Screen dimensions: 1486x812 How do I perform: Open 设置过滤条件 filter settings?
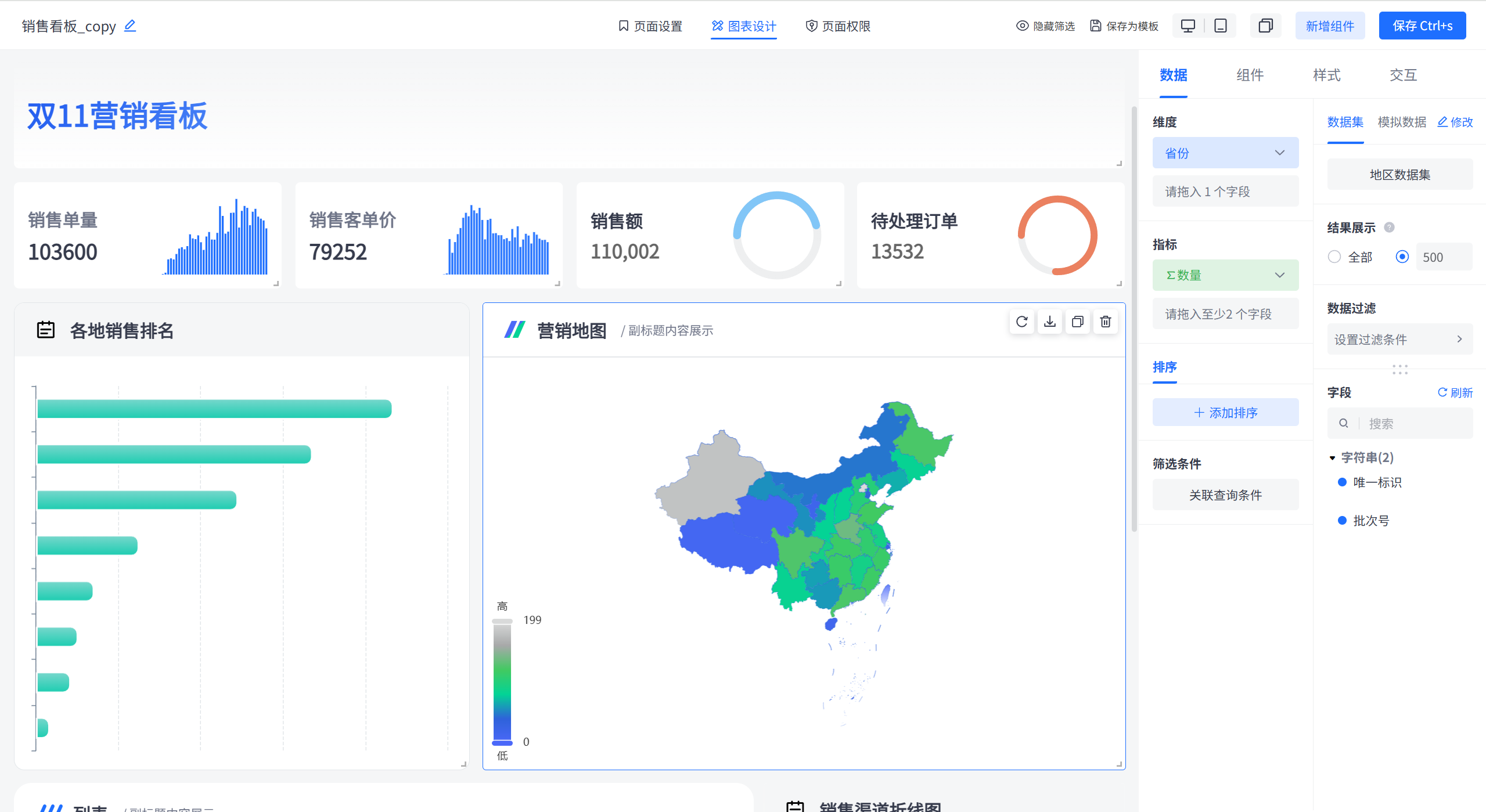[x=1400, y=339]
